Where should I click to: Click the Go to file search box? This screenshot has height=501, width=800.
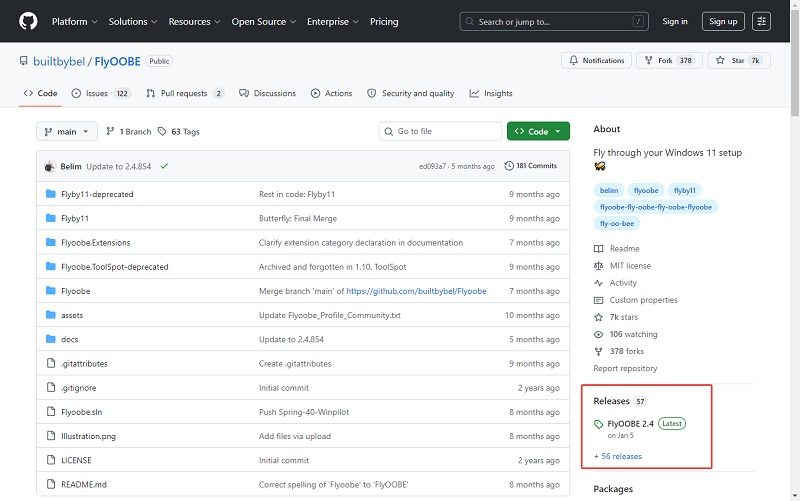pyautogui.click(x=440, y=131)
